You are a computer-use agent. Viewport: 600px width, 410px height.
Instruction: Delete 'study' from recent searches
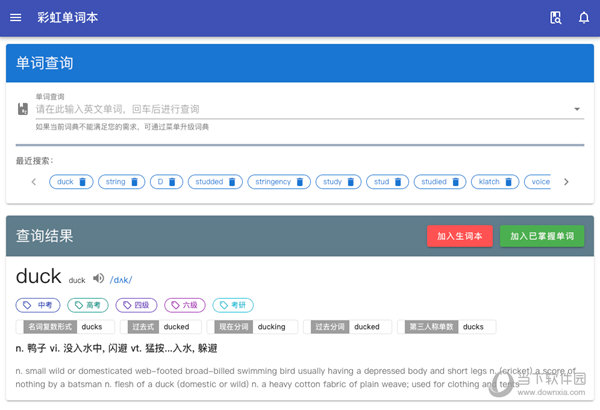pyautogui.click(x=351, y=182)
